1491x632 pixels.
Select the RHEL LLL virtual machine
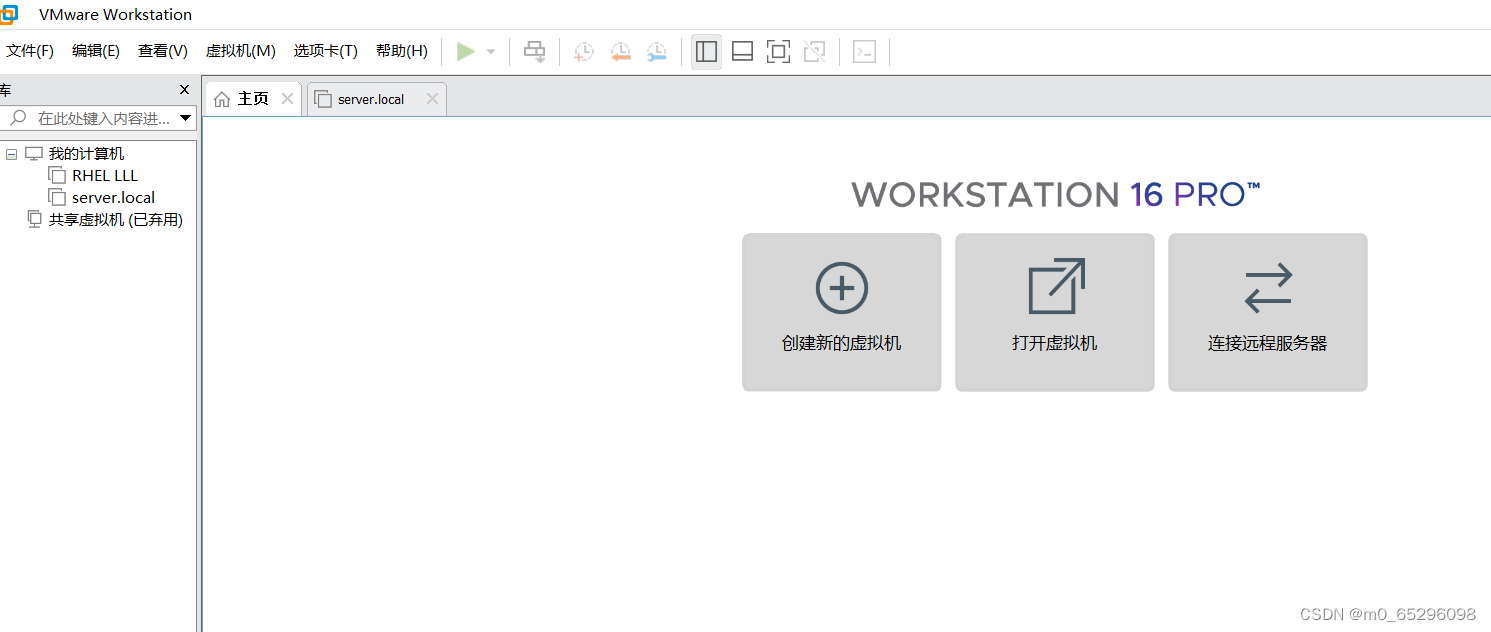pyautogui.click(x=105, y=175)
